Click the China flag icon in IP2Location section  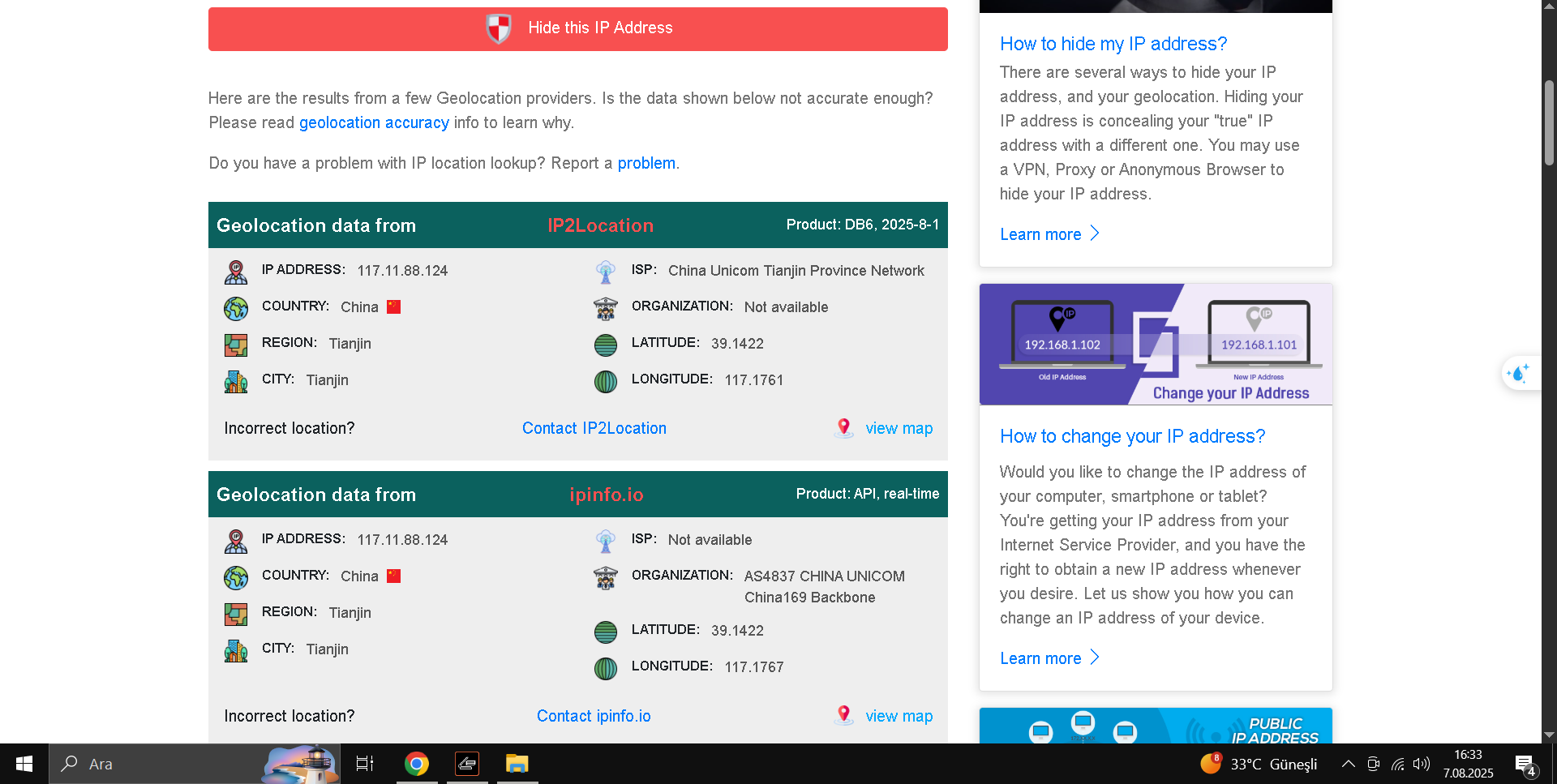[394, 306]
